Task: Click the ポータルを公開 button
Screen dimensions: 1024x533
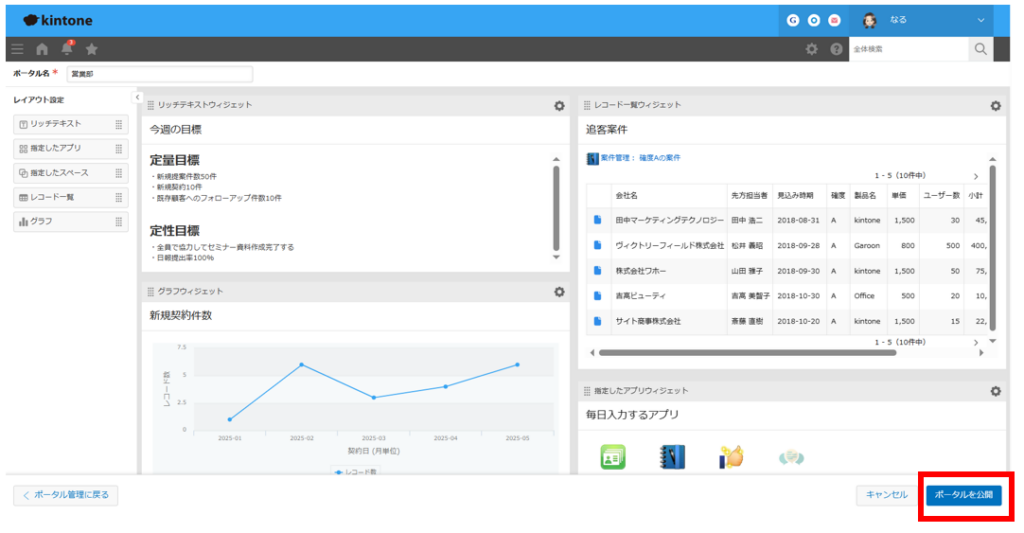Action: [x=963, y=495]
